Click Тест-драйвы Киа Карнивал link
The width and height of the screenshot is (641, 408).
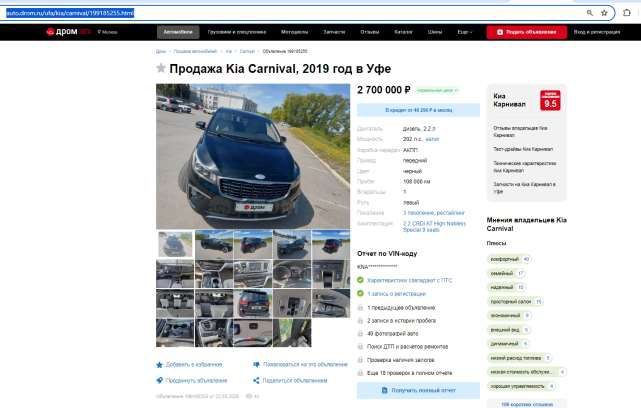[x=523, y=149]
